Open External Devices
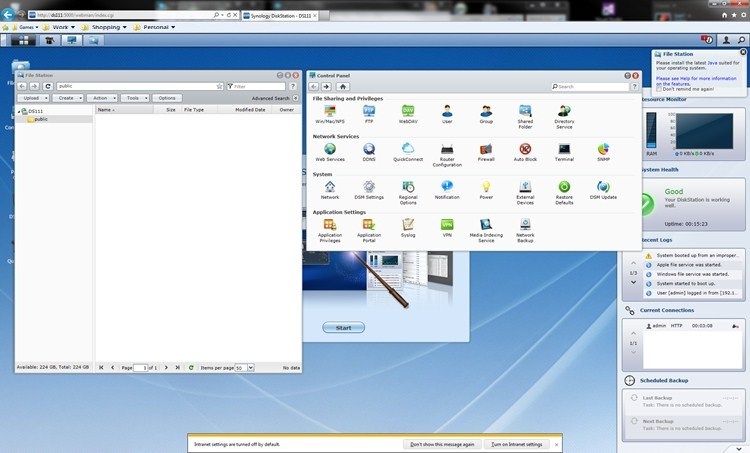750x453 pixels. [x=525, y=192]
